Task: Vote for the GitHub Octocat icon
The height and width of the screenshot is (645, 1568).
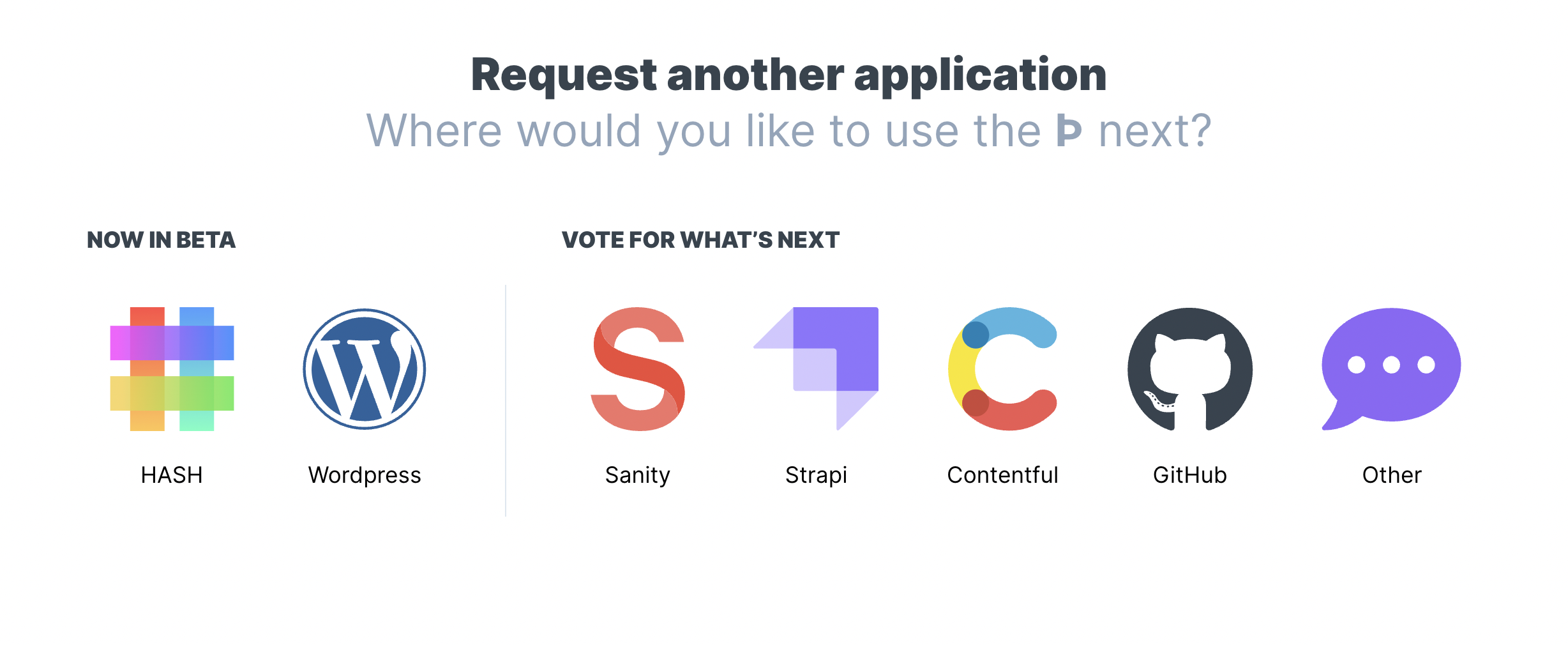Action: tap(1189, 368)
